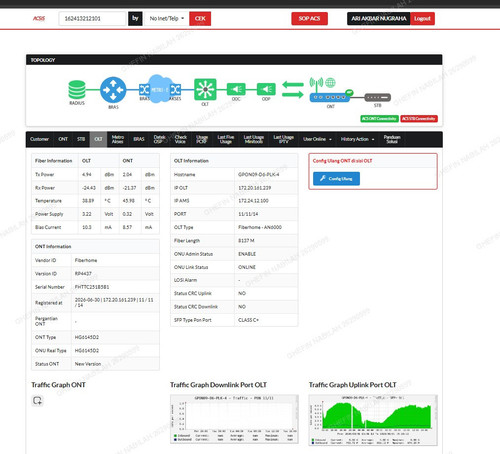Screen dimensions: 500x454
Task: Click the BRAS router icon in topology
Action: [113, 90]
